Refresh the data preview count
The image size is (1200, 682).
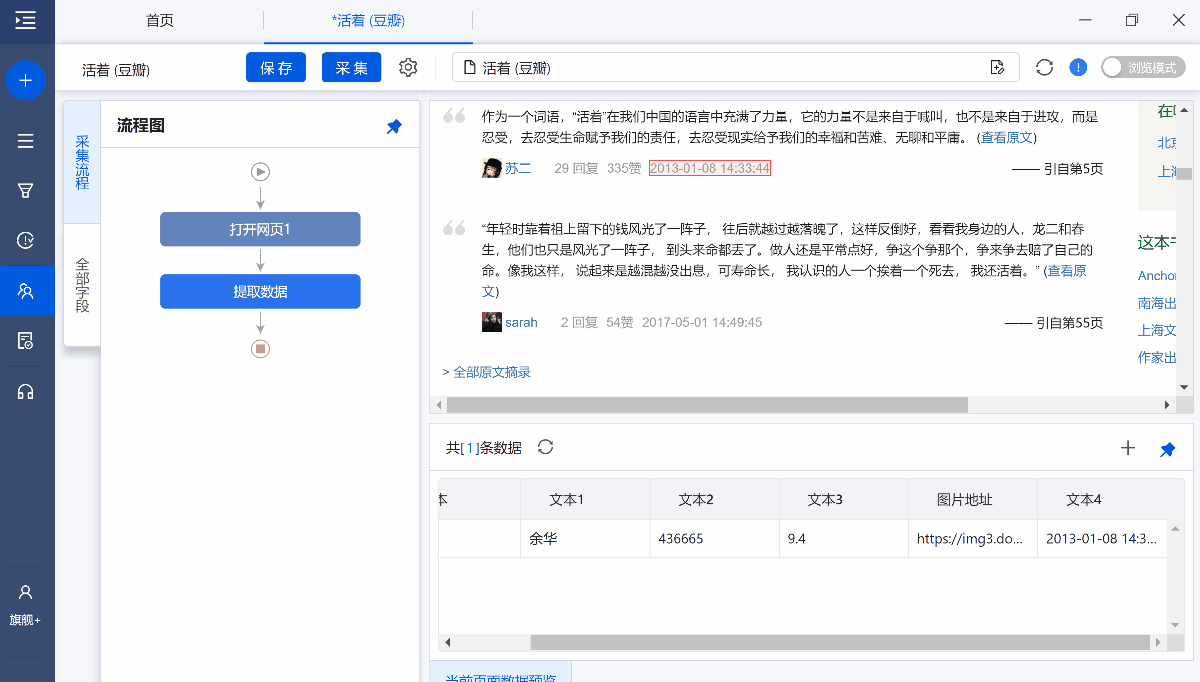pyautogui.click(x=545, y=447)
